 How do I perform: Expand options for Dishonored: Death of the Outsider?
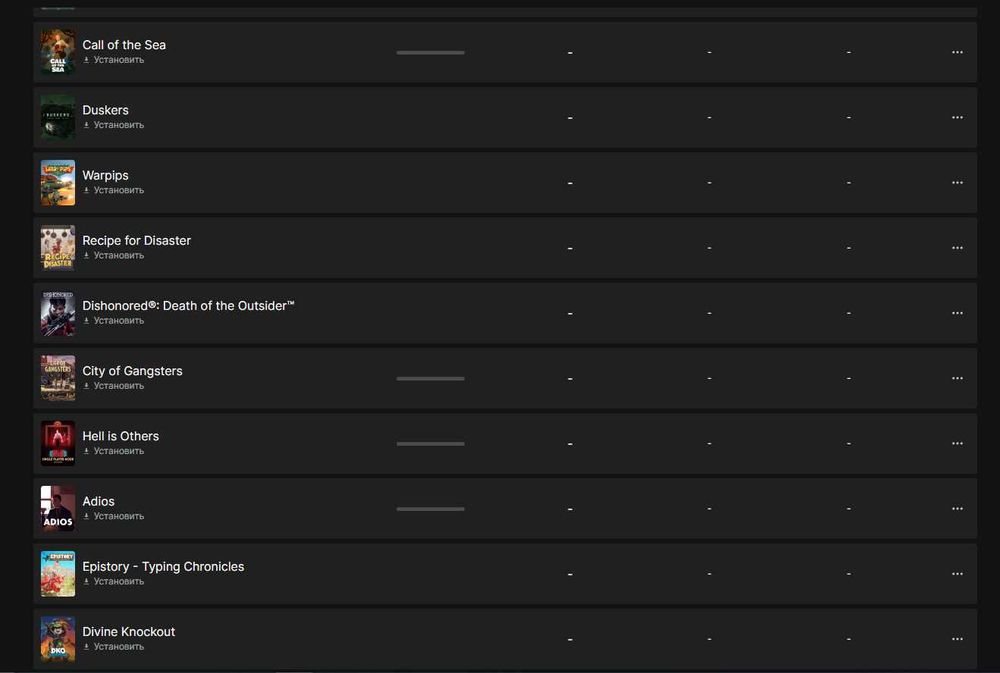[x=957, y=313]
